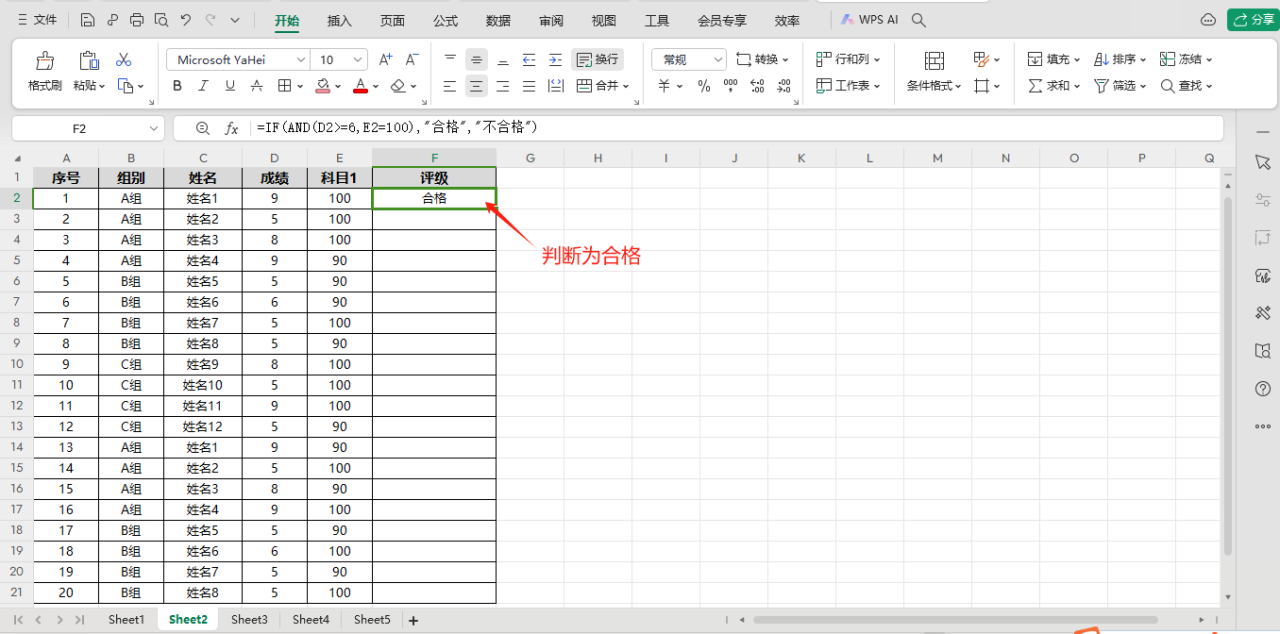Toggle Wrap Text (换行) button
1280x634 pixels.
click(597, 60)
